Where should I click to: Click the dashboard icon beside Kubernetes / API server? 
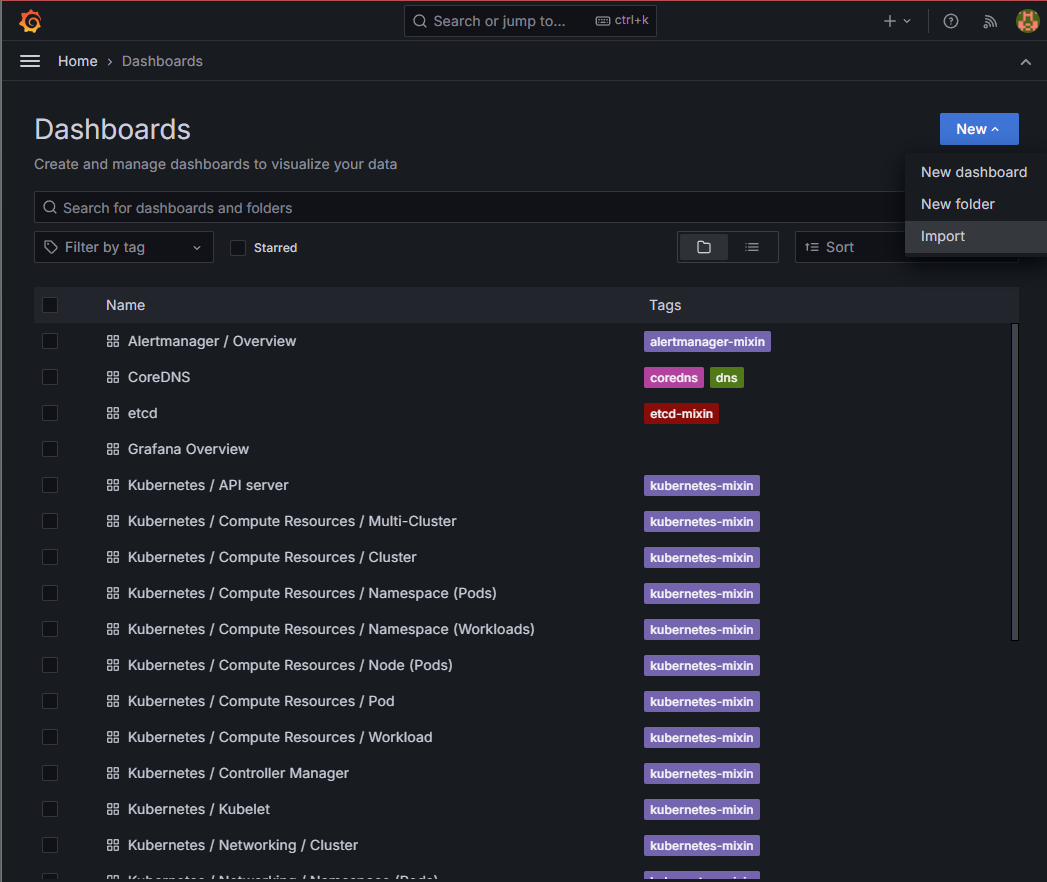tap(113, 485)
